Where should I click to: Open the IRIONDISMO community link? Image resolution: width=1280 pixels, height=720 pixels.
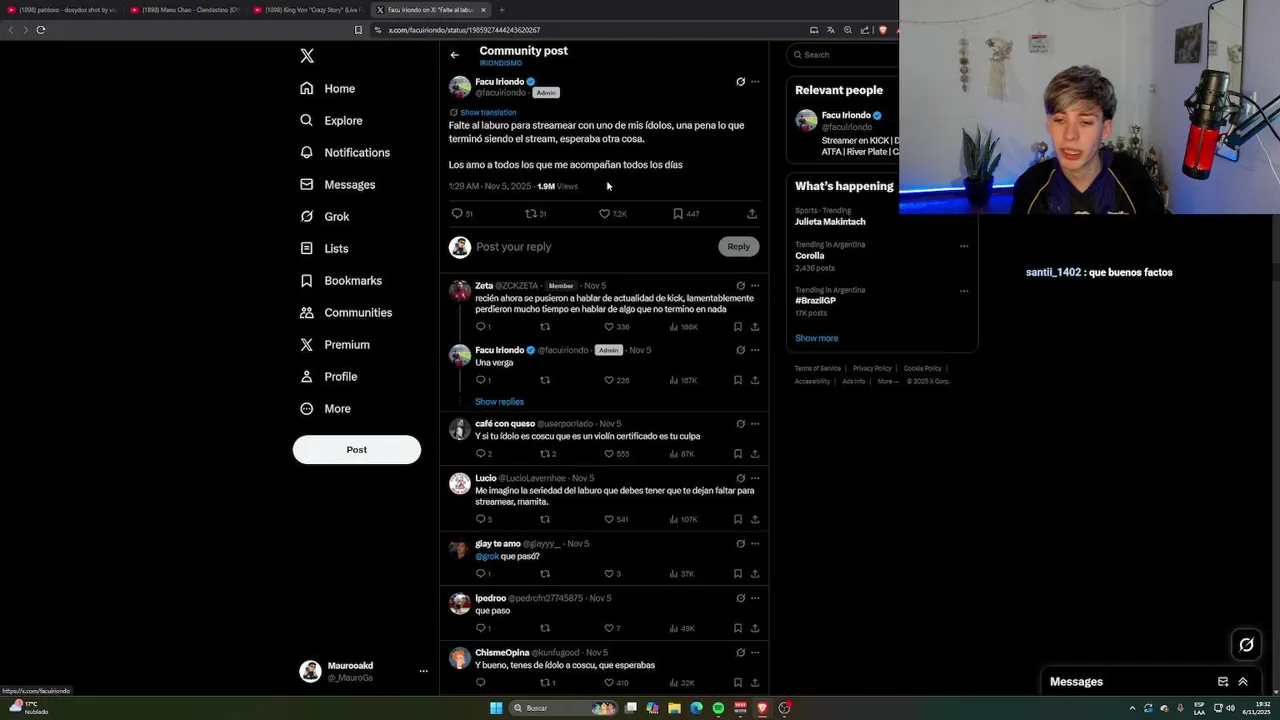(x=501, y=63)
